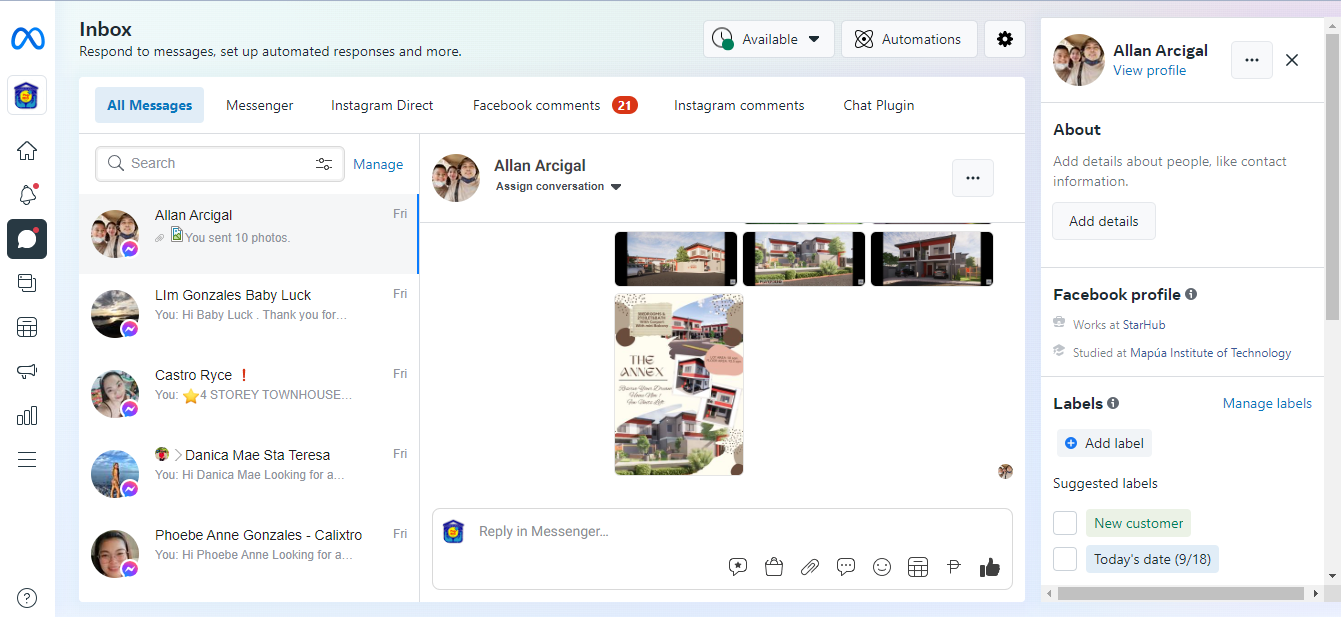Open profile panel more options ellipsis
Image resolution: width=1341 pixels, height=617 pixels.
tap(1252, 60)
